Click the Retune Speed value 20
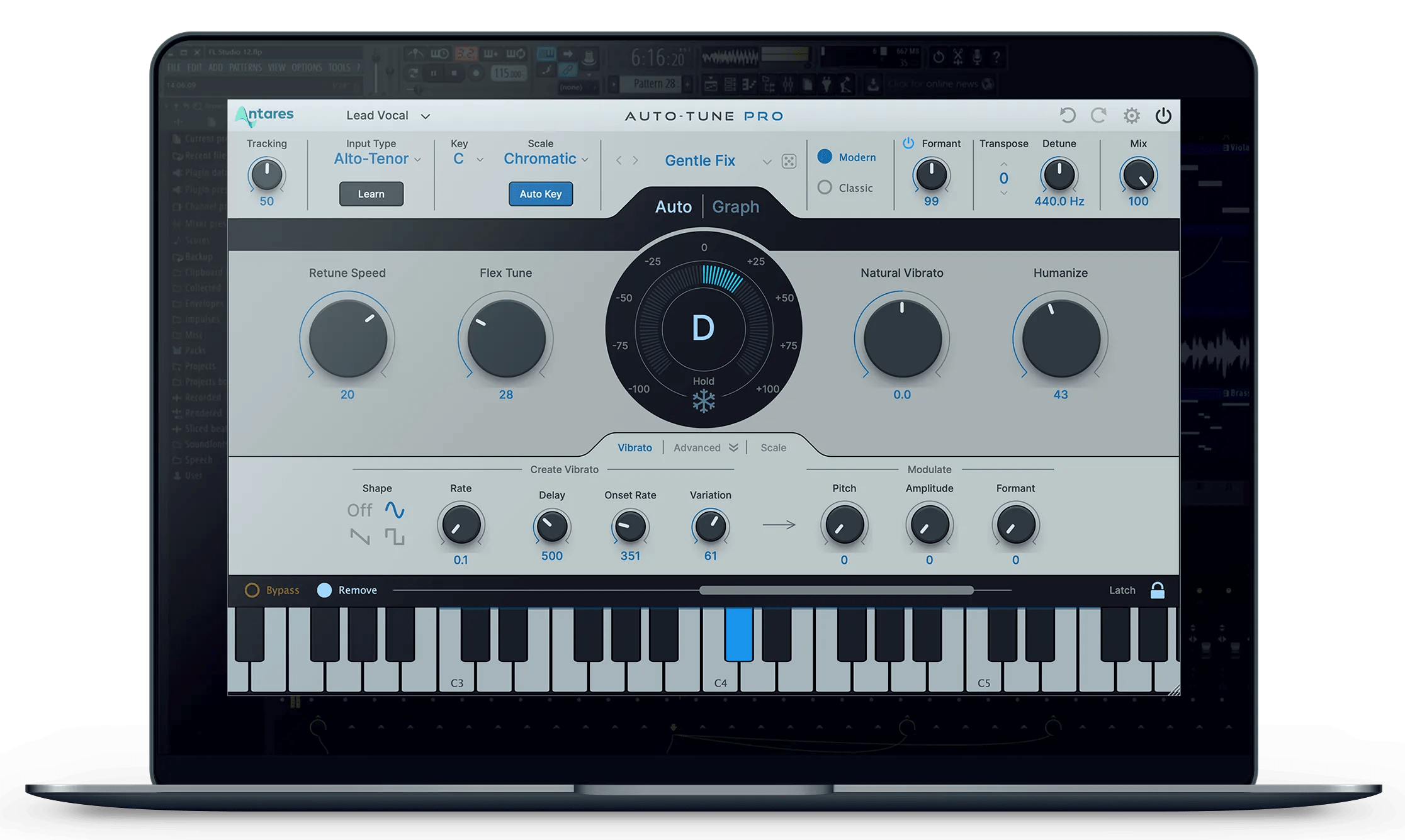The height and width of the screenshot is (840, 1405). (x=347, y=395)
